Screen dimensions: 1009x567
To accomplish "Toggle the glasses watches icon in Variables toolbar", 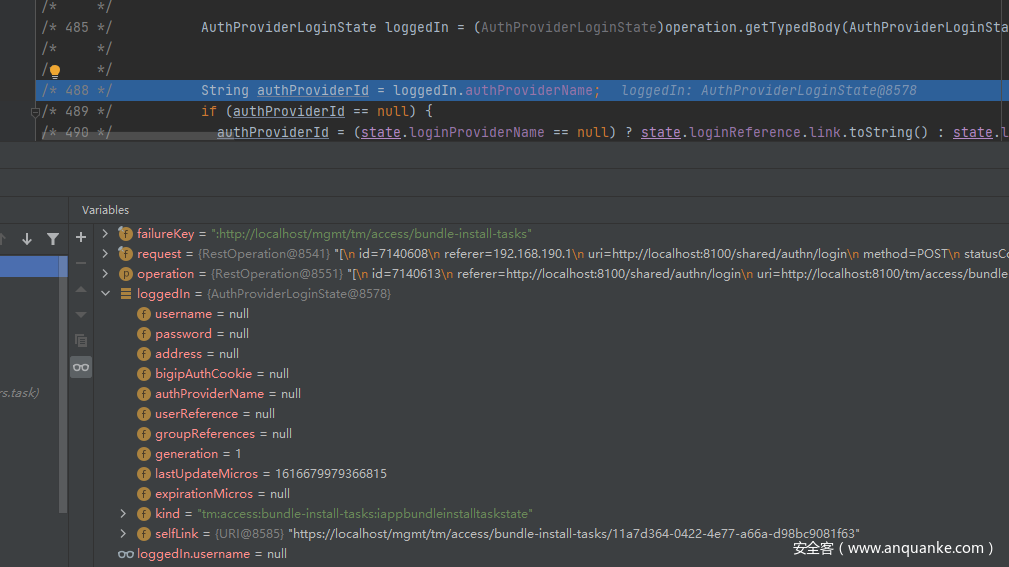I will click(81, 367).
